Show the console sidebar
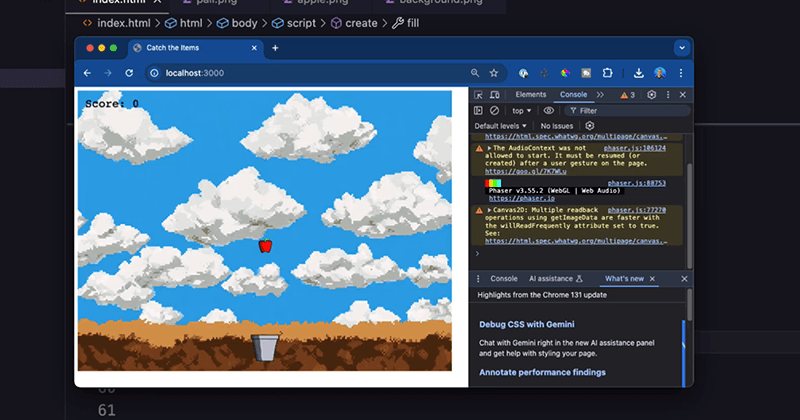 tap(478, 110)
